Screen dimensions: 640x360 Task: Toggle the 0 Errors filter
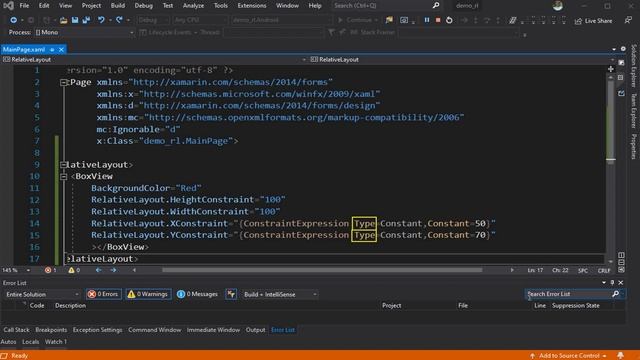click(x=103, y=294)
